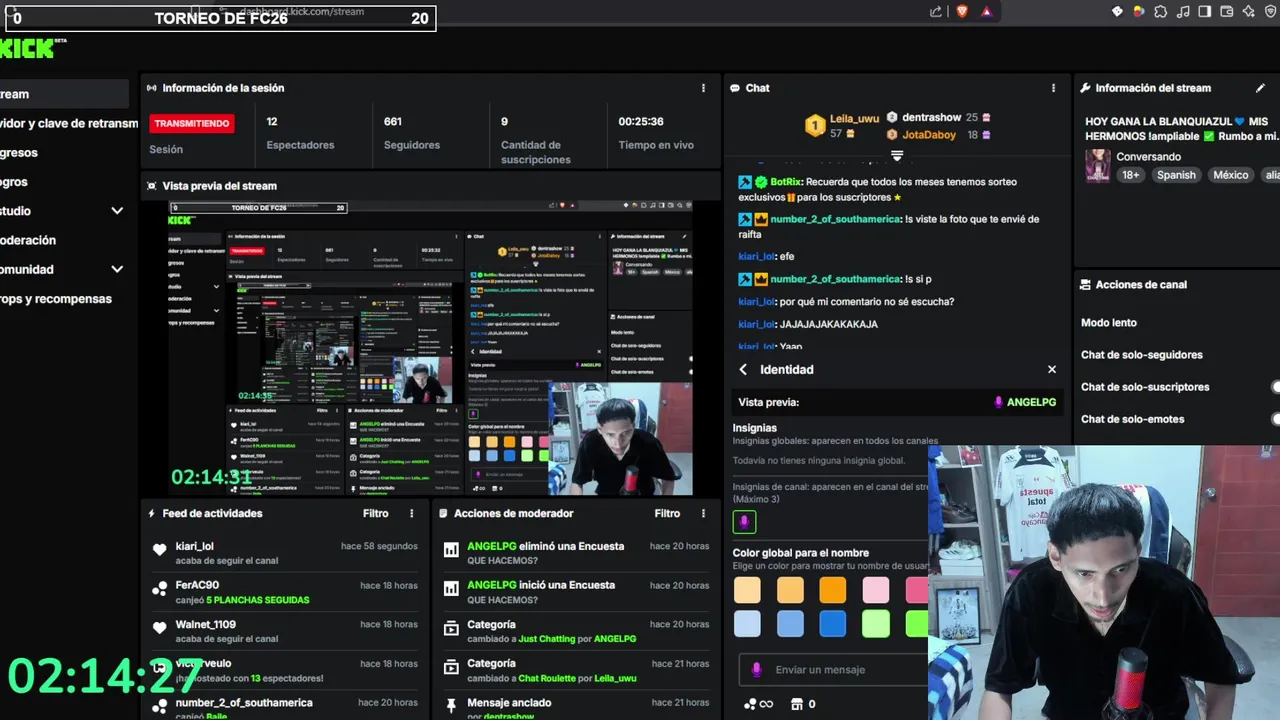This screenshot has height=720, width=1280.
Task: Select the purple microphone channel badge
Action: tap(744, 521)
